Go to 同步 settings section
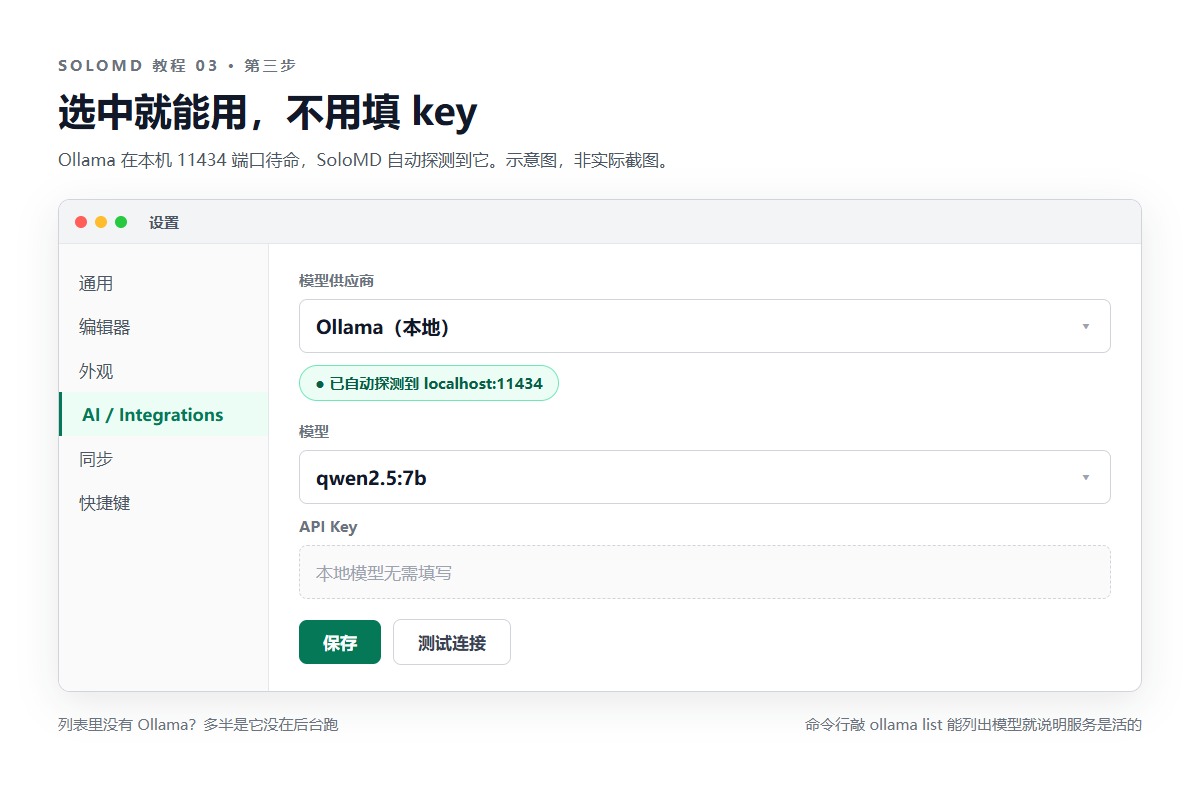Viewport: 1200px width, 788px height. click(x=163, y=459)
